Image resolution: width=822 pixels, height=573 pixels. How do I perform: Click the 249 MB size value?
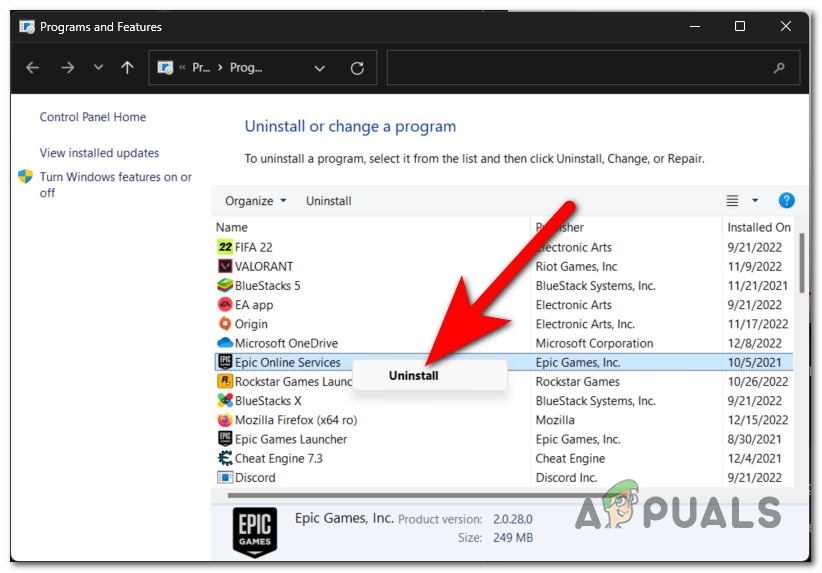click(513, 537)
